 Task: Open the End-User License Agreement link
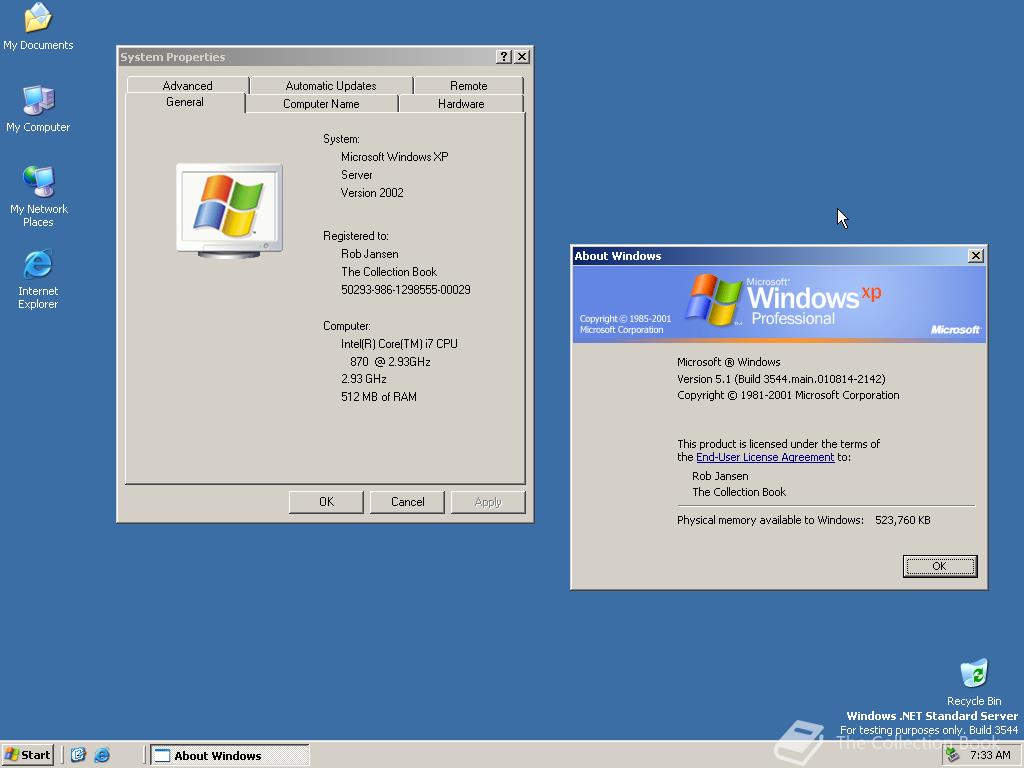765,457
